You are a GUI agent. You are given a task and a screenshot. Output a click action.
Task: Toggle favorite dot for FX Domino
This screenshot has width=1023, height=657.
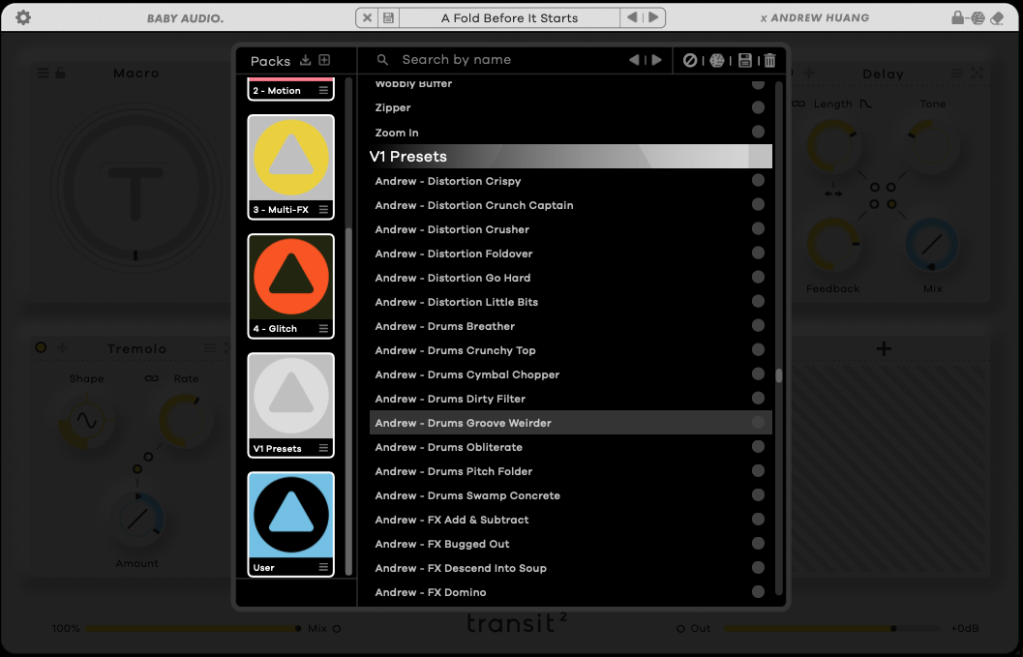pyautogui.click(x=758, y=592)
